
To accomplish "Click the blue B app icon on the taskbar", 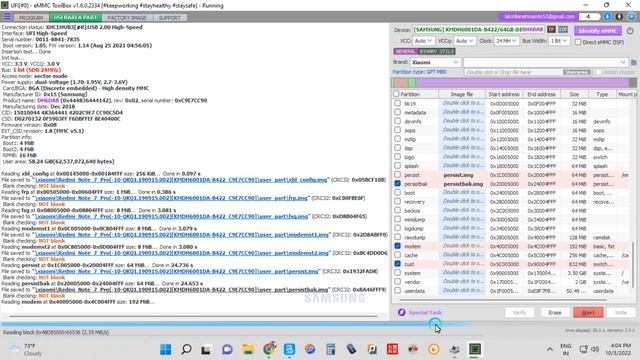I will [289, 349].
